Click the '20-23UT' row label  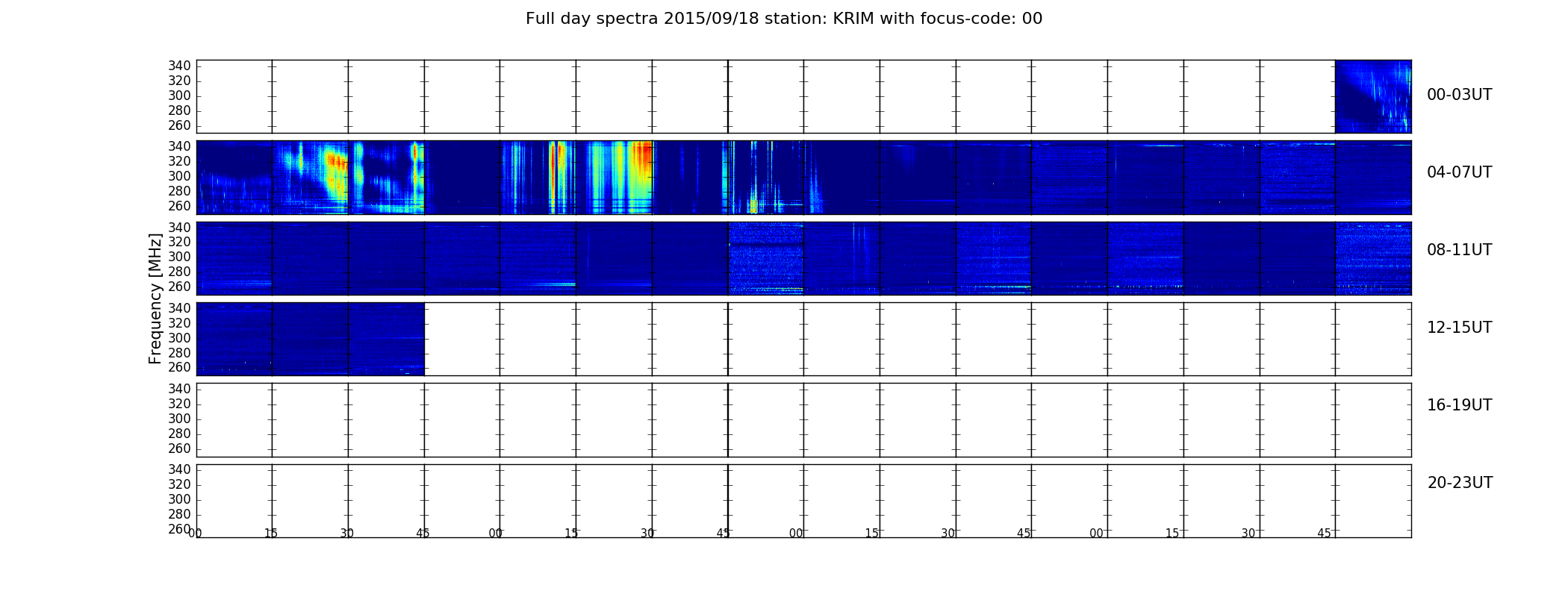tap(1460, 483)
